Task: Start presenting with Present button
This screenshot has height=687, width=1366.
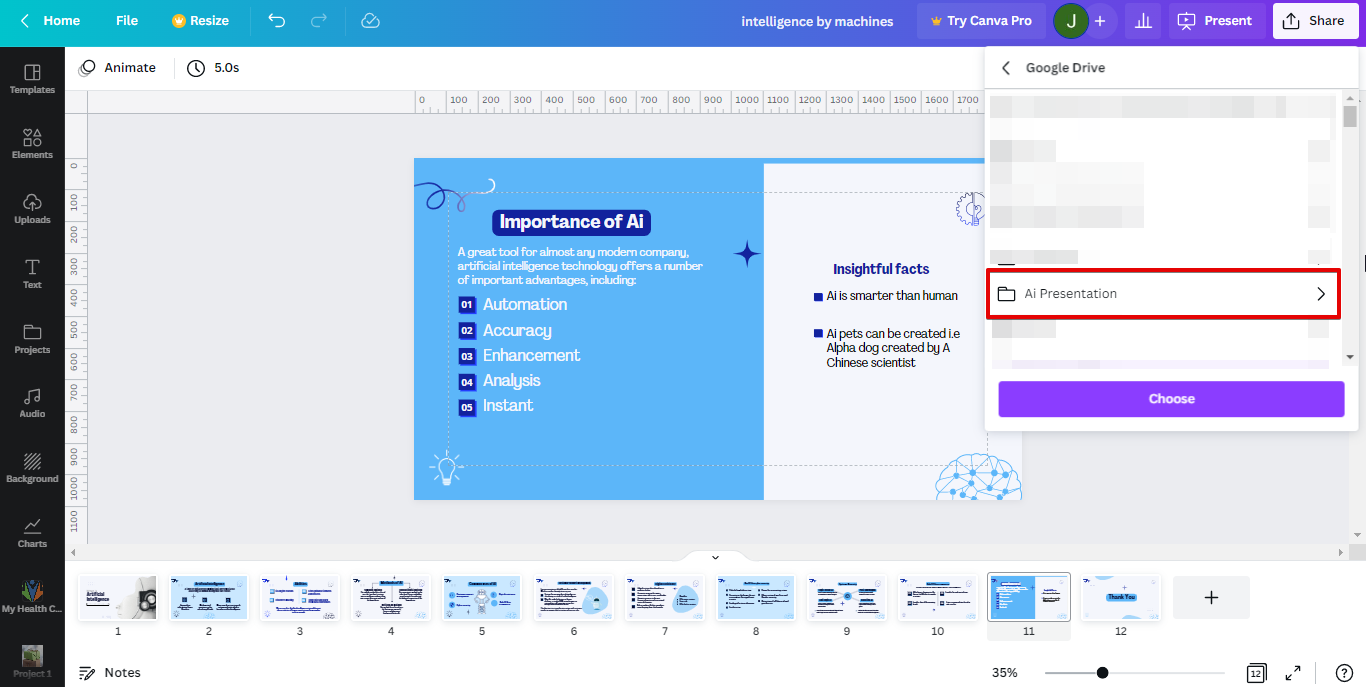Action: pos(1216,21)
